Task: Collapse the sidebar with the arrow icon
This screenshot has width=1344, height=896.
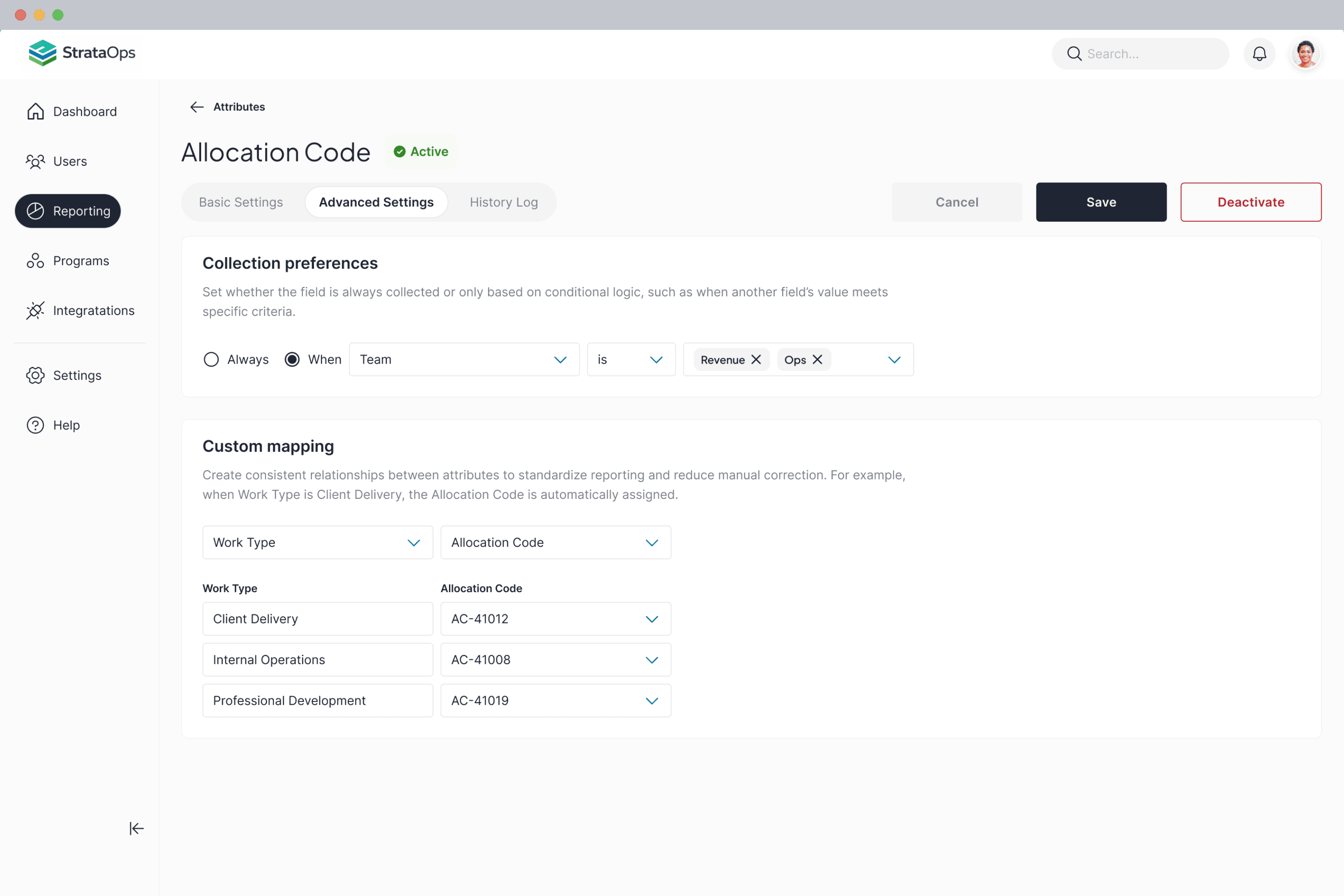Action: pos(136,828)
